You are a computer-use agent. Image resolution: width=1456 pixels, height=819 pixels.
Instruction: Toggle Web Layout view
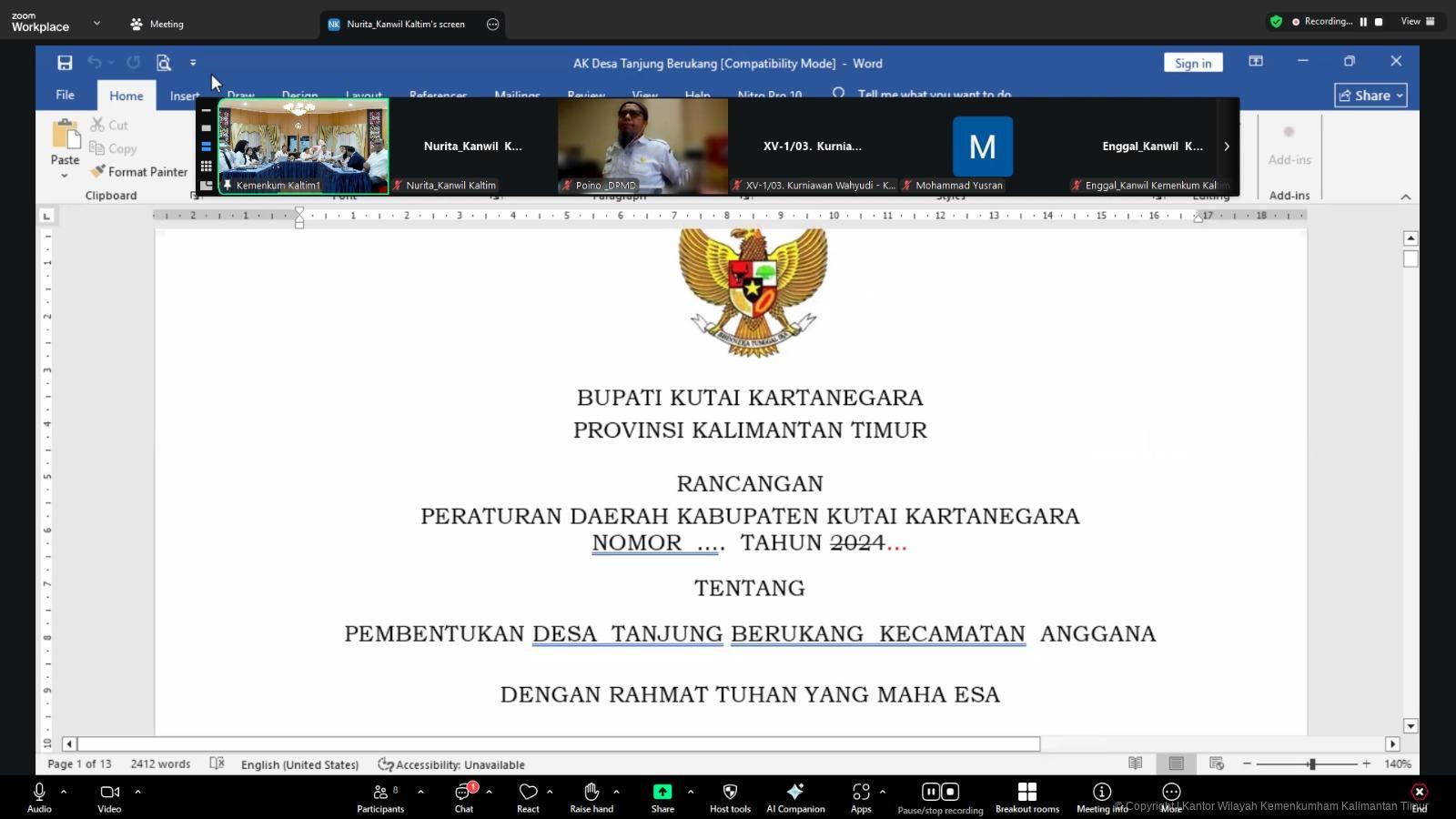pyautogui.click(x=1216, y=764)
